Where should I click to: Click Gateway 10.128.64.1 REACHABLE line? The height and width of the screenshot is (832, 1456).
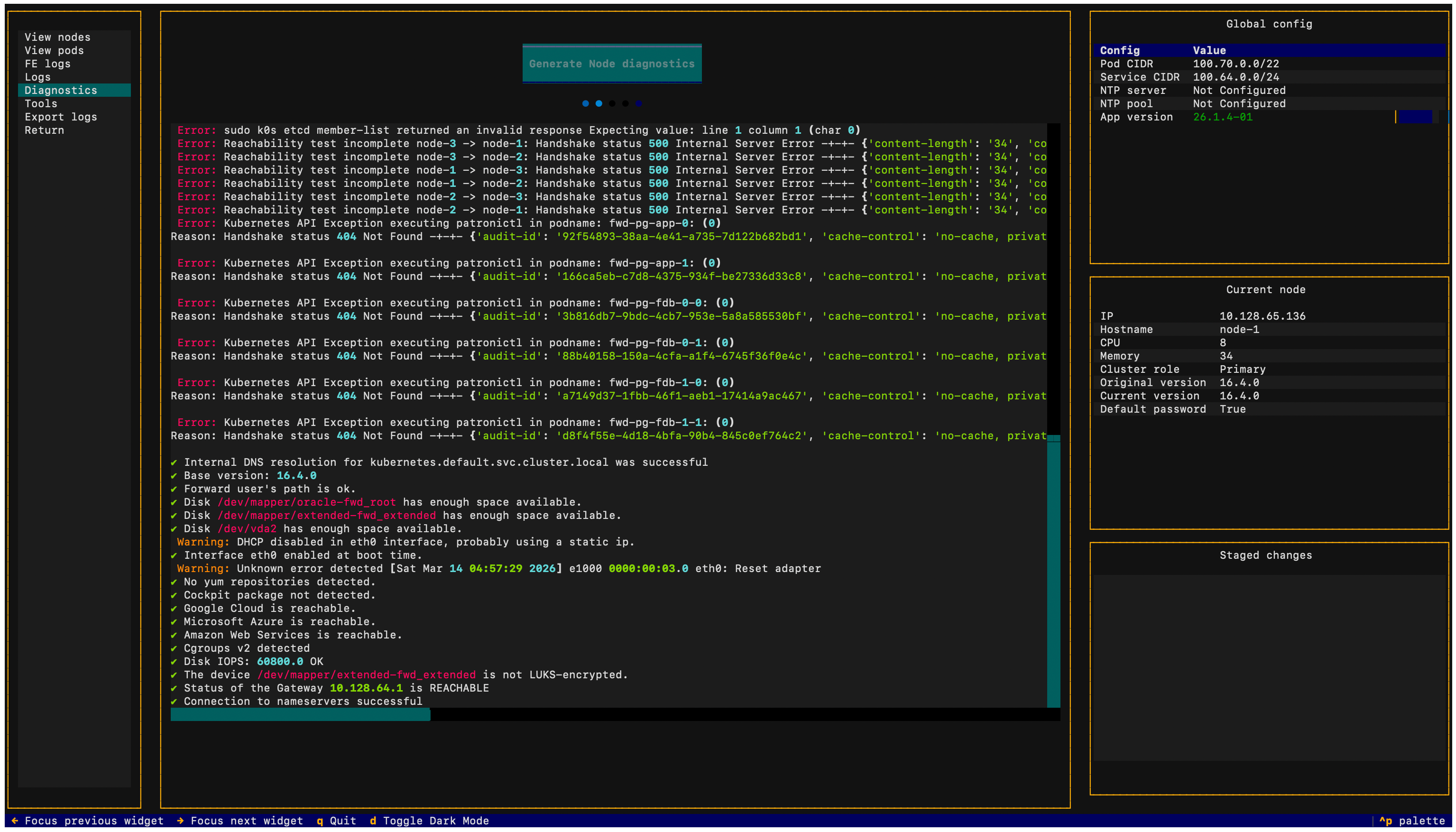(330, 688)
